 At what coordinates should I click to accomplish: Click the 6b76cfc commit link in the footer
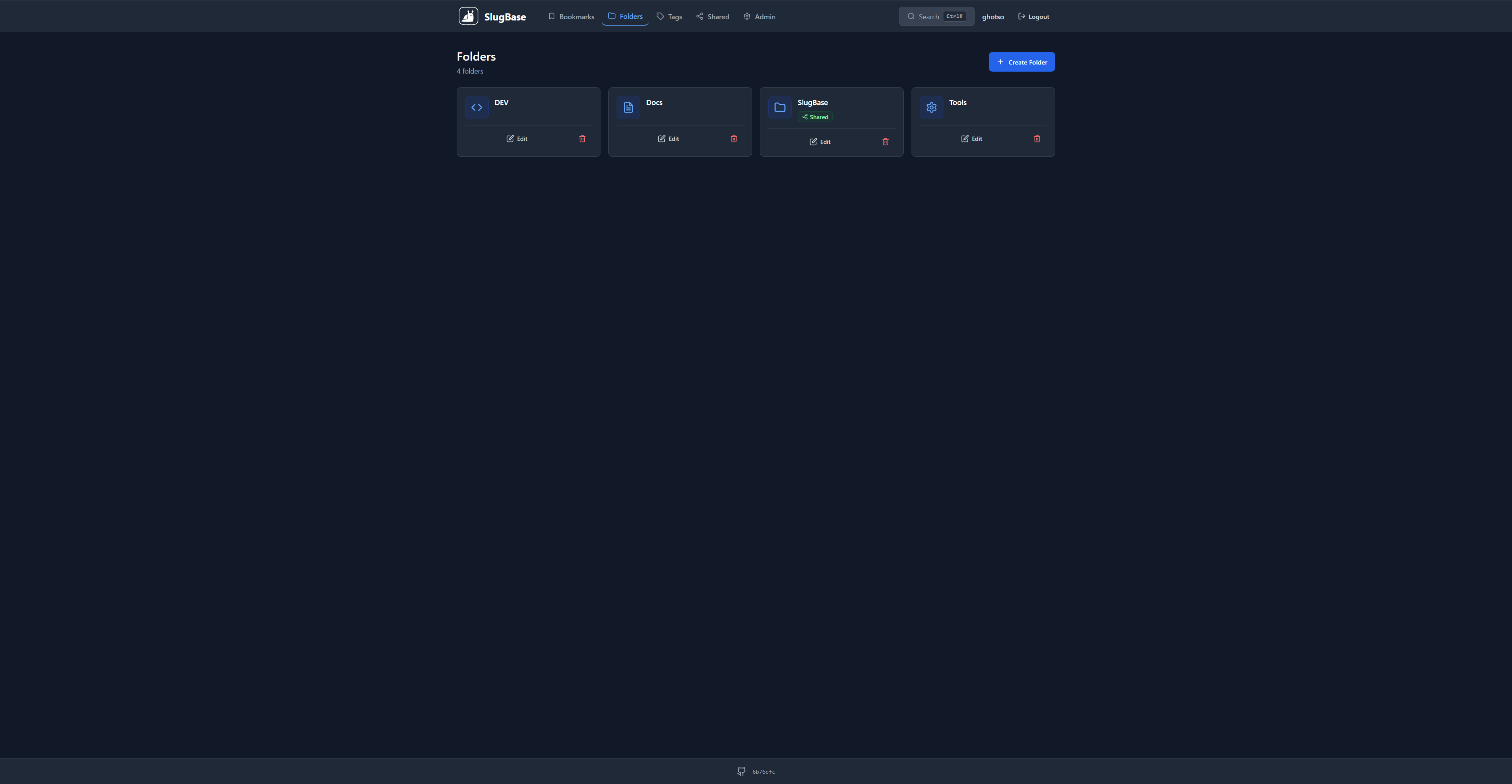[763, 772]
